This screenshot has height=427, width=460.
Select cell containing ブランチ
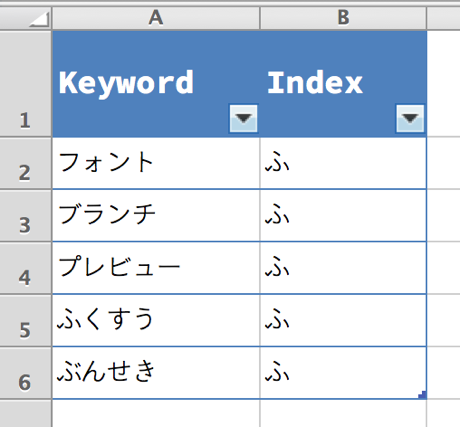(x=156, y=216)
